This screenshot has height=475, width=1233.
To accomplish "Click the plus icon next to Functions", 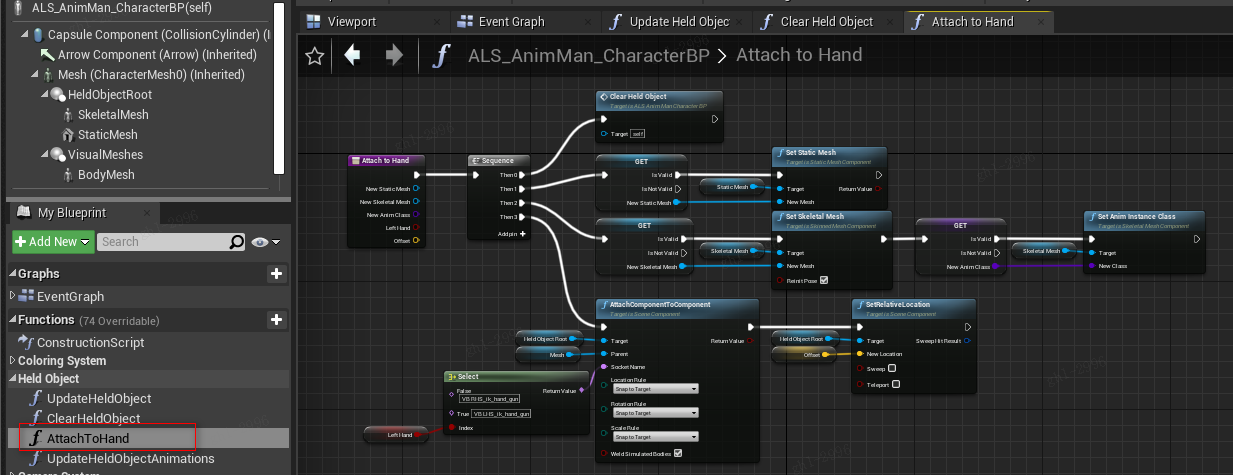I will pyautogui.click(x=277, y=320).
